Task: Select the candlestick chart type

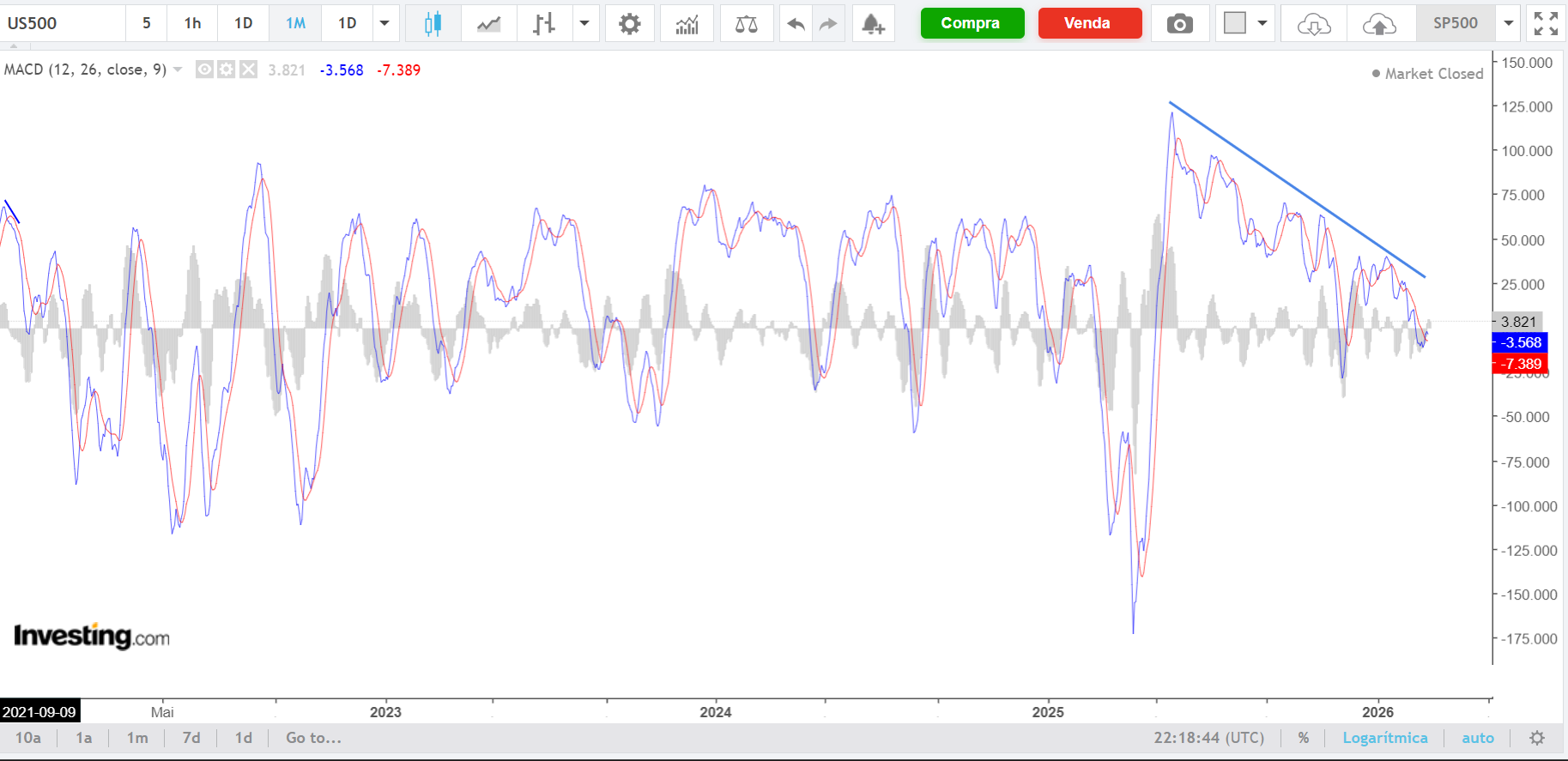Action: [433, 23]
